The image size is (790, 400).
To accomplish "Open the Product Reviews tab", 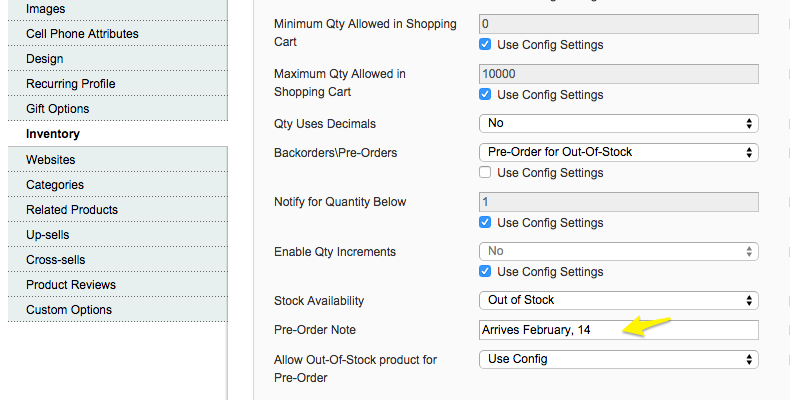I will tap(118, 285).
